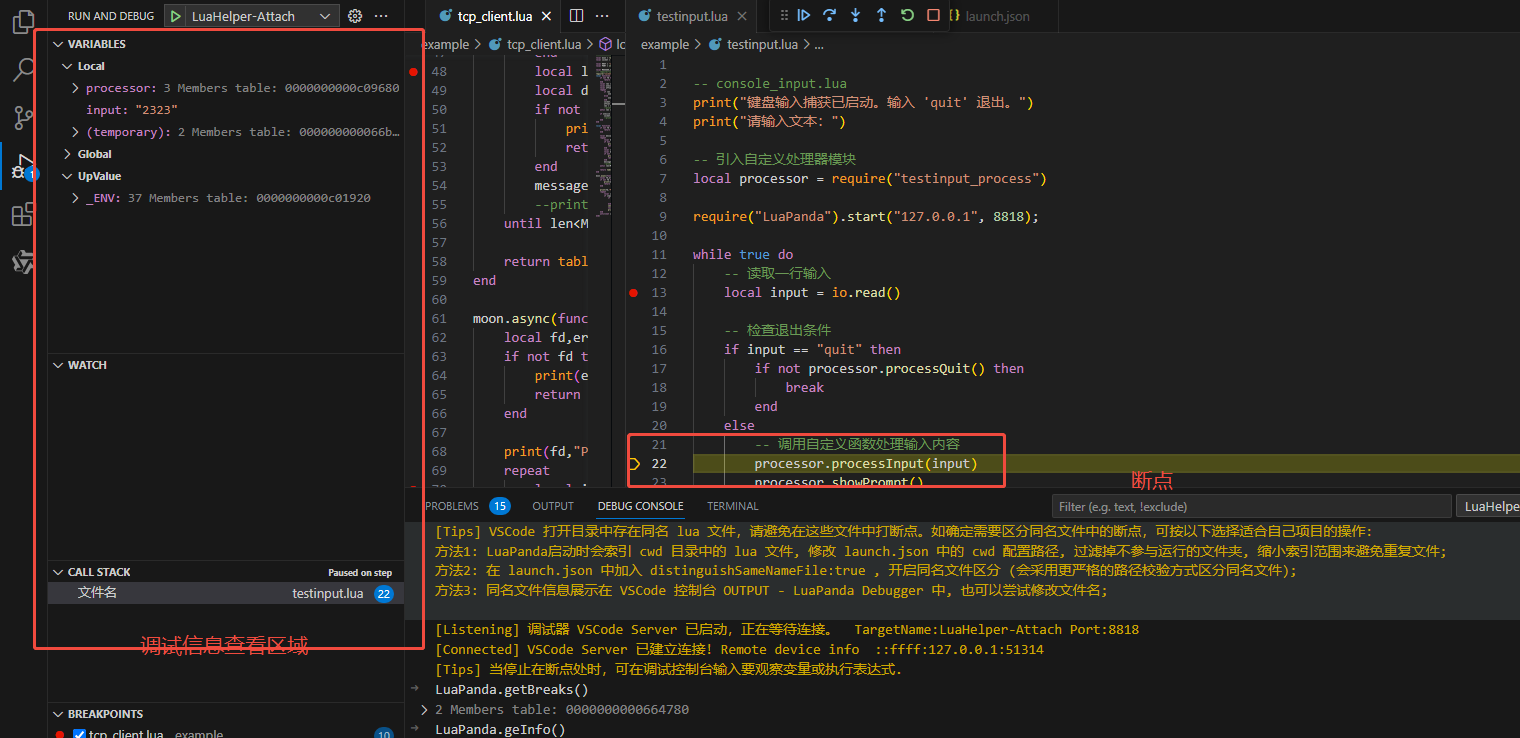The width and height of the screenshot is (1520, 738).
Task: Open the debug console session dropdown LuaHelper
Action: pos(1487,506)
